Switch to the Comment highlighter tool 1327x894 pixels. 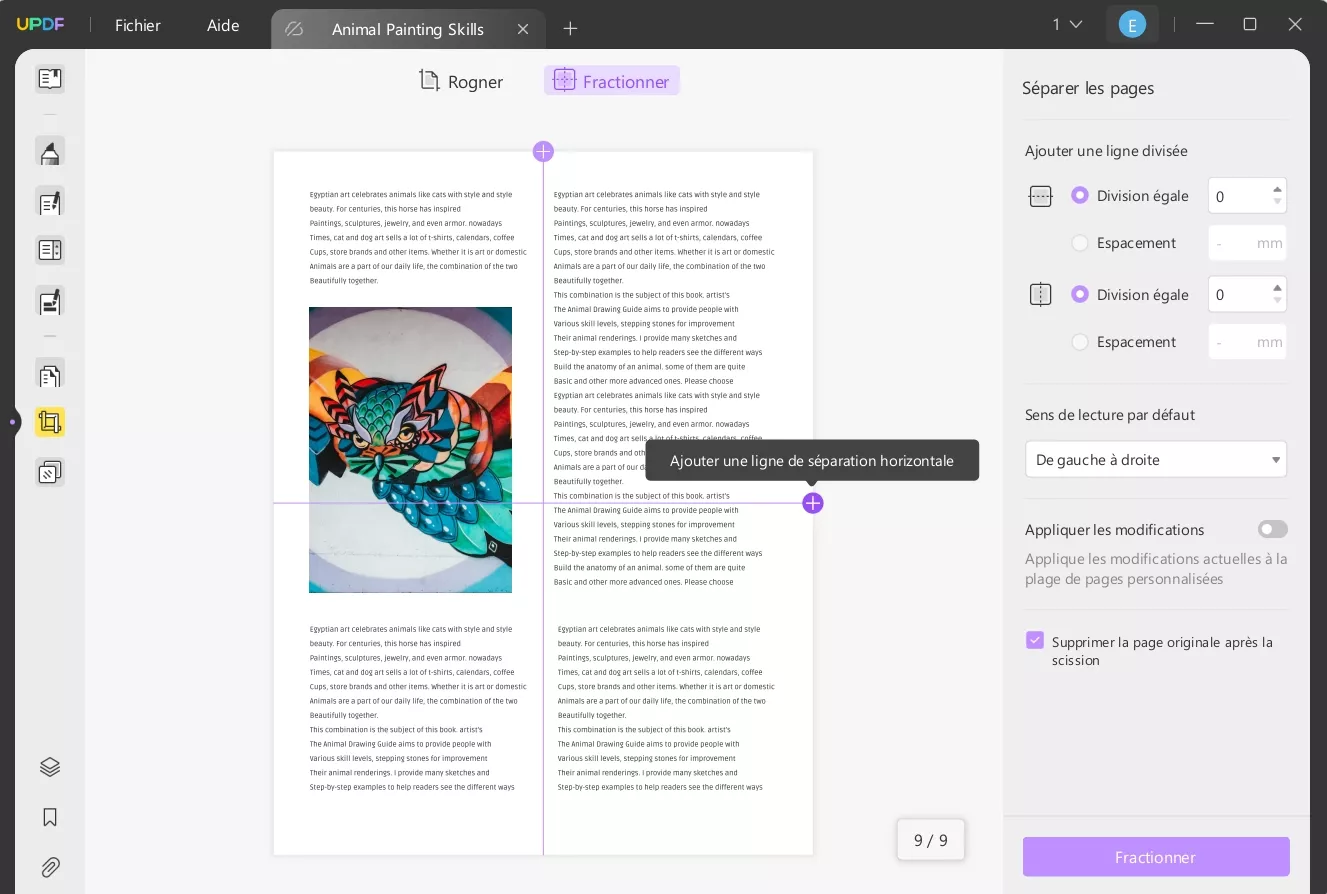click(50, 152)
